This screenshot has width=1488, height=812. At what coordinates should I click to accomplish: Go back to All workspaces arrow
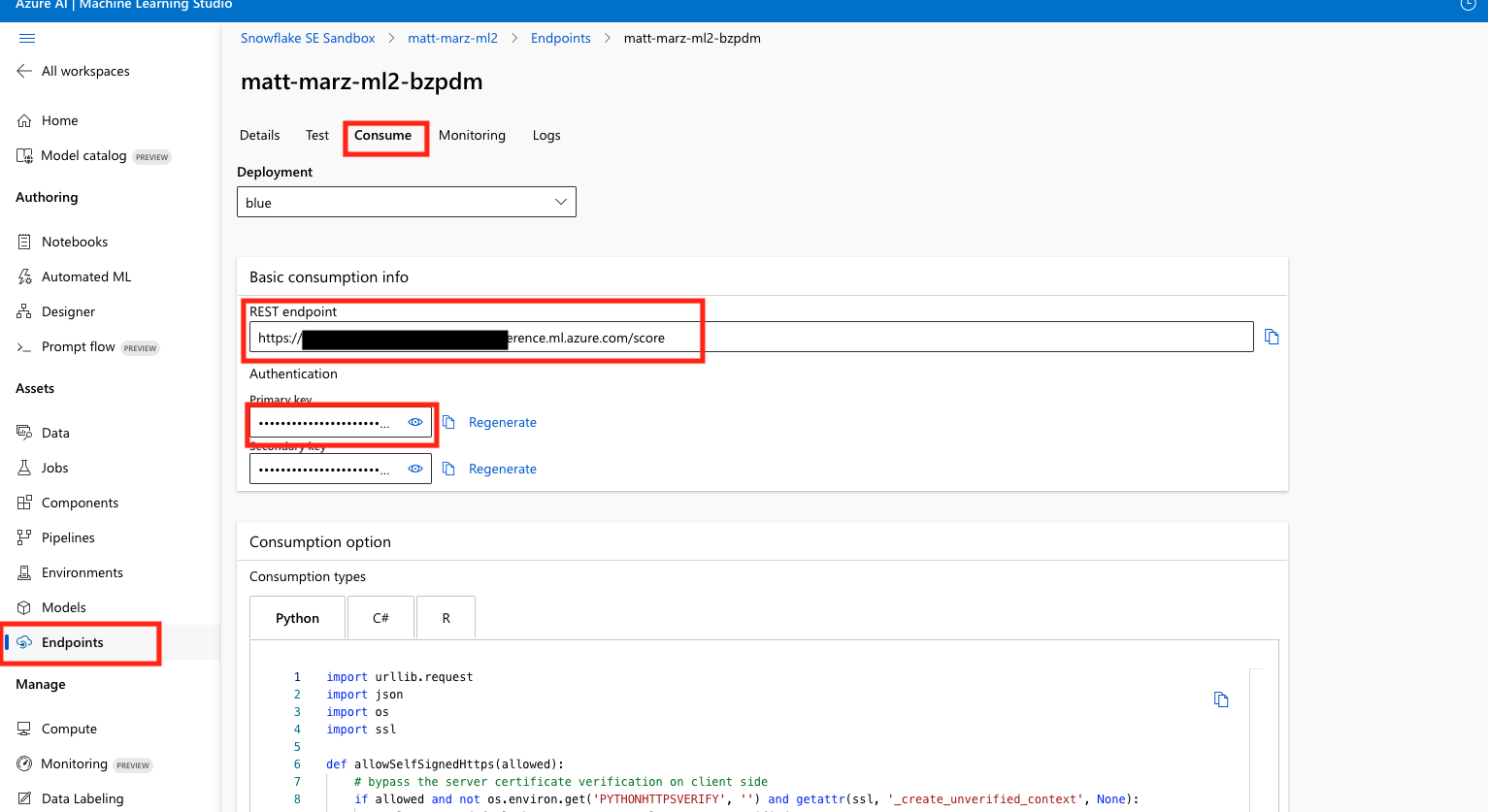[24, 71]
